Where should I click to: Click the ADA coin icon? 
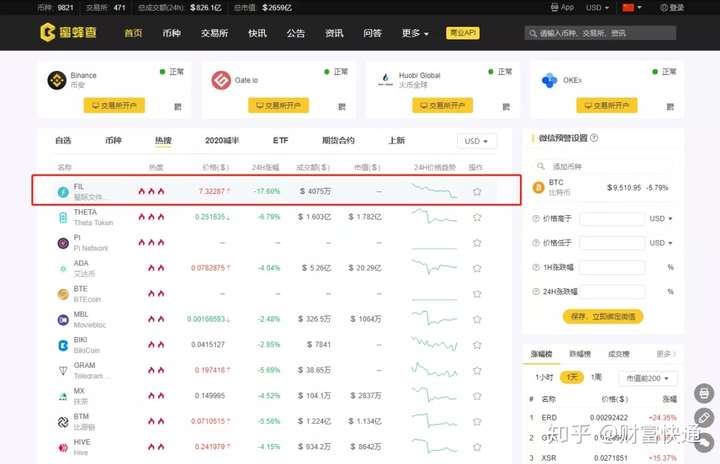point(63,269)
